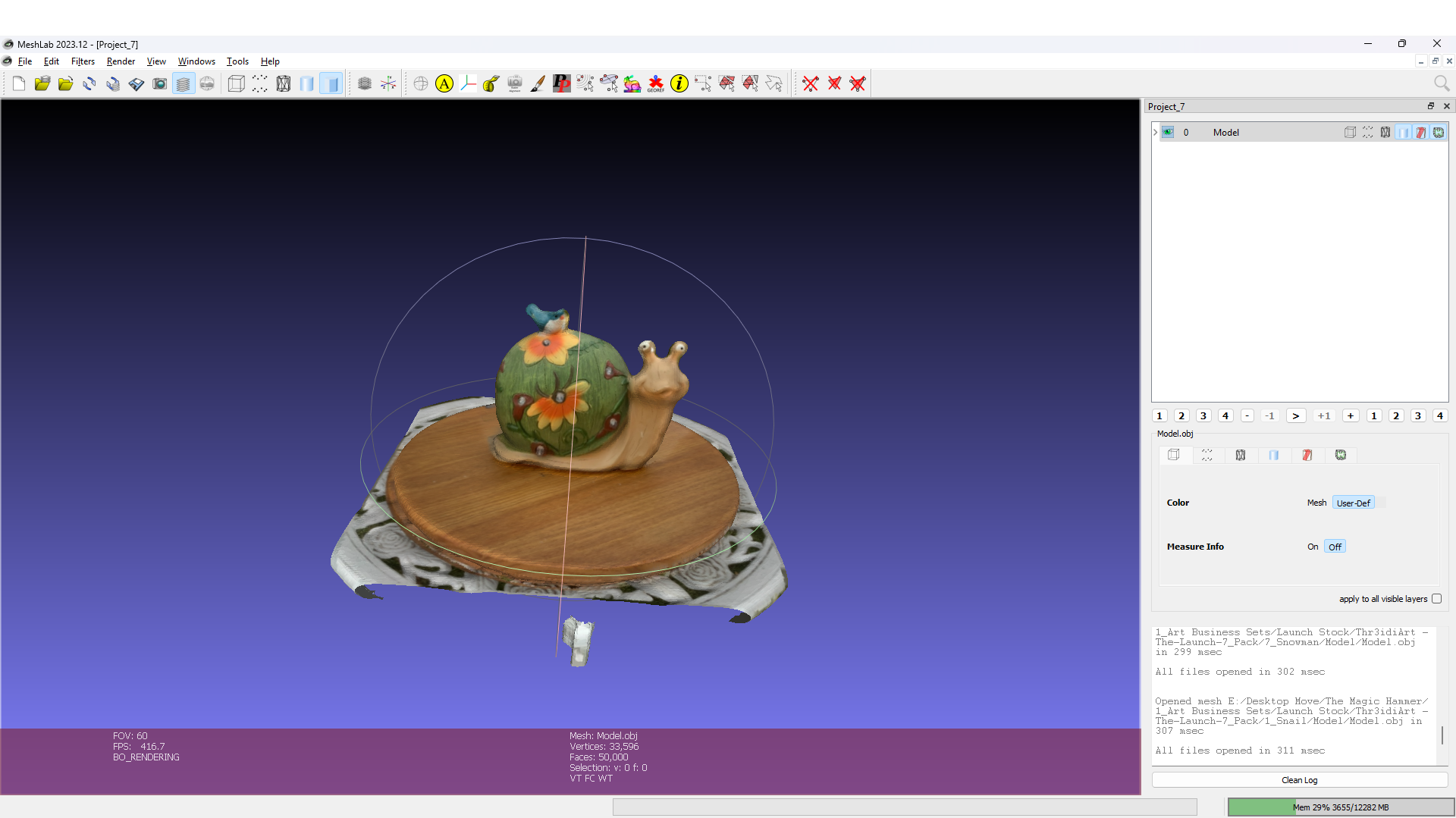Open the Render menu
The height and width of the screenshot is (818, 1456).
coord(121,61)
